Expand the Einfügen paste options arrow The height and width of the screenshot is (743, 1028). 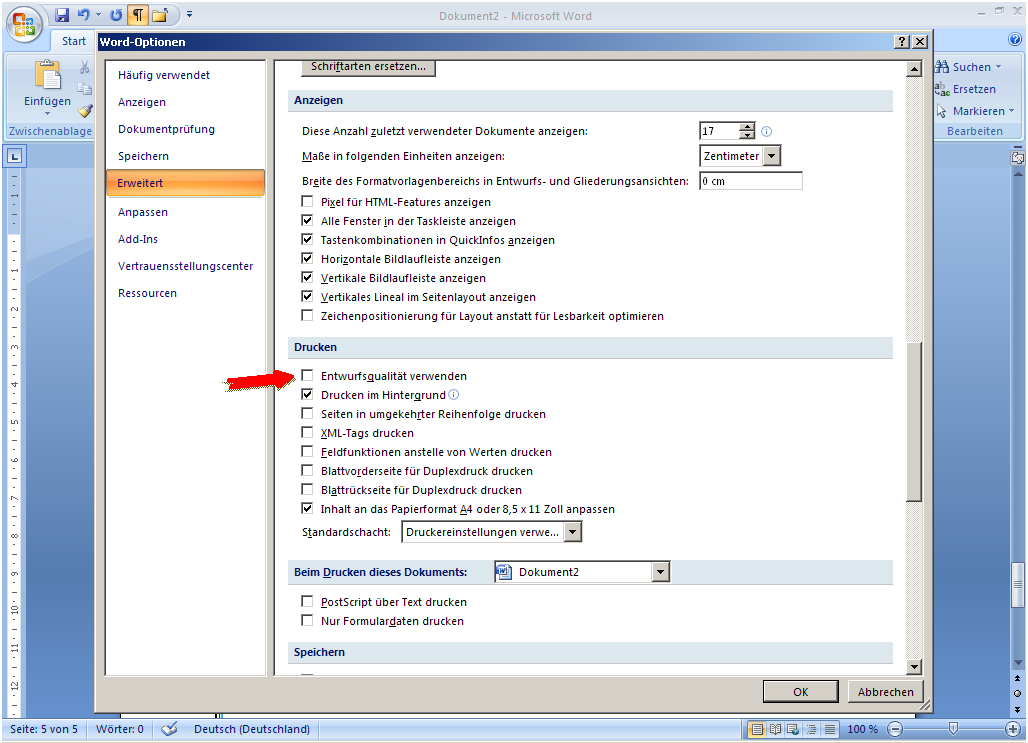pos(47,113)
